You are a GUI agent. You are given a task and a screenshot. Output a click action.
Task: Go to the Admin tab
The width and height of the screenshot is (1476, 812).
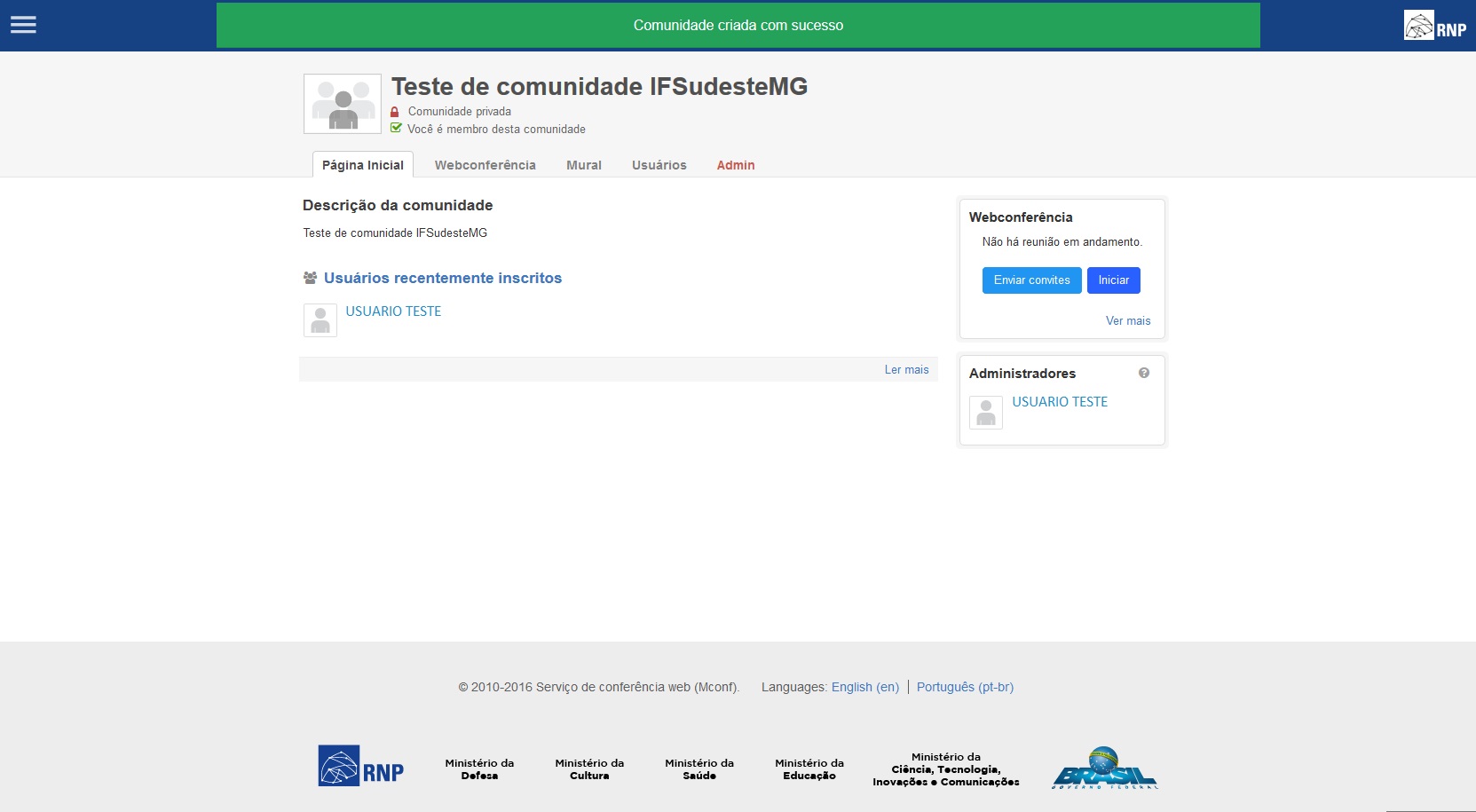736,165
